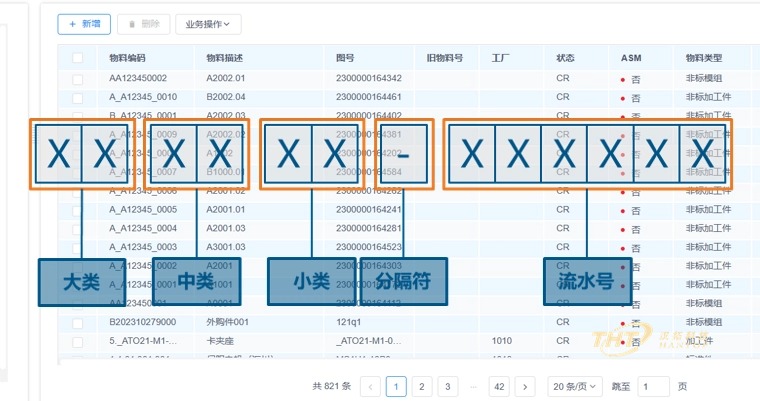Go to page 3

(447, 386)
